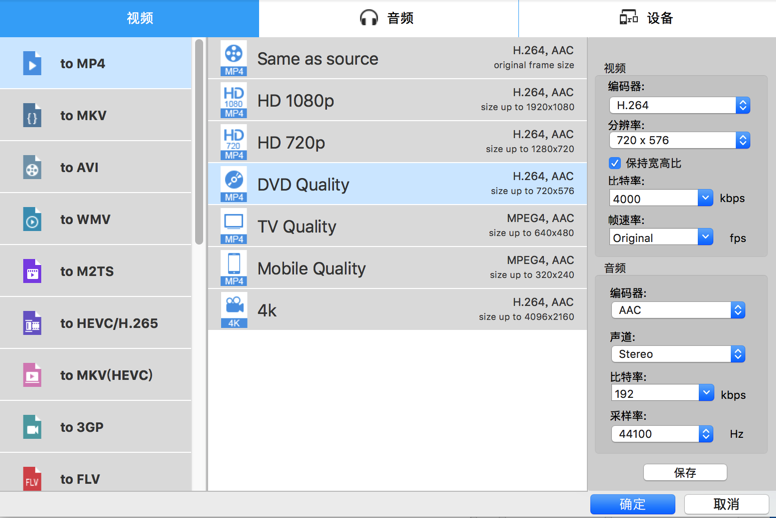Select the to AVI format
This screenshot has width=776, height=518.
(x=96, y=167)
